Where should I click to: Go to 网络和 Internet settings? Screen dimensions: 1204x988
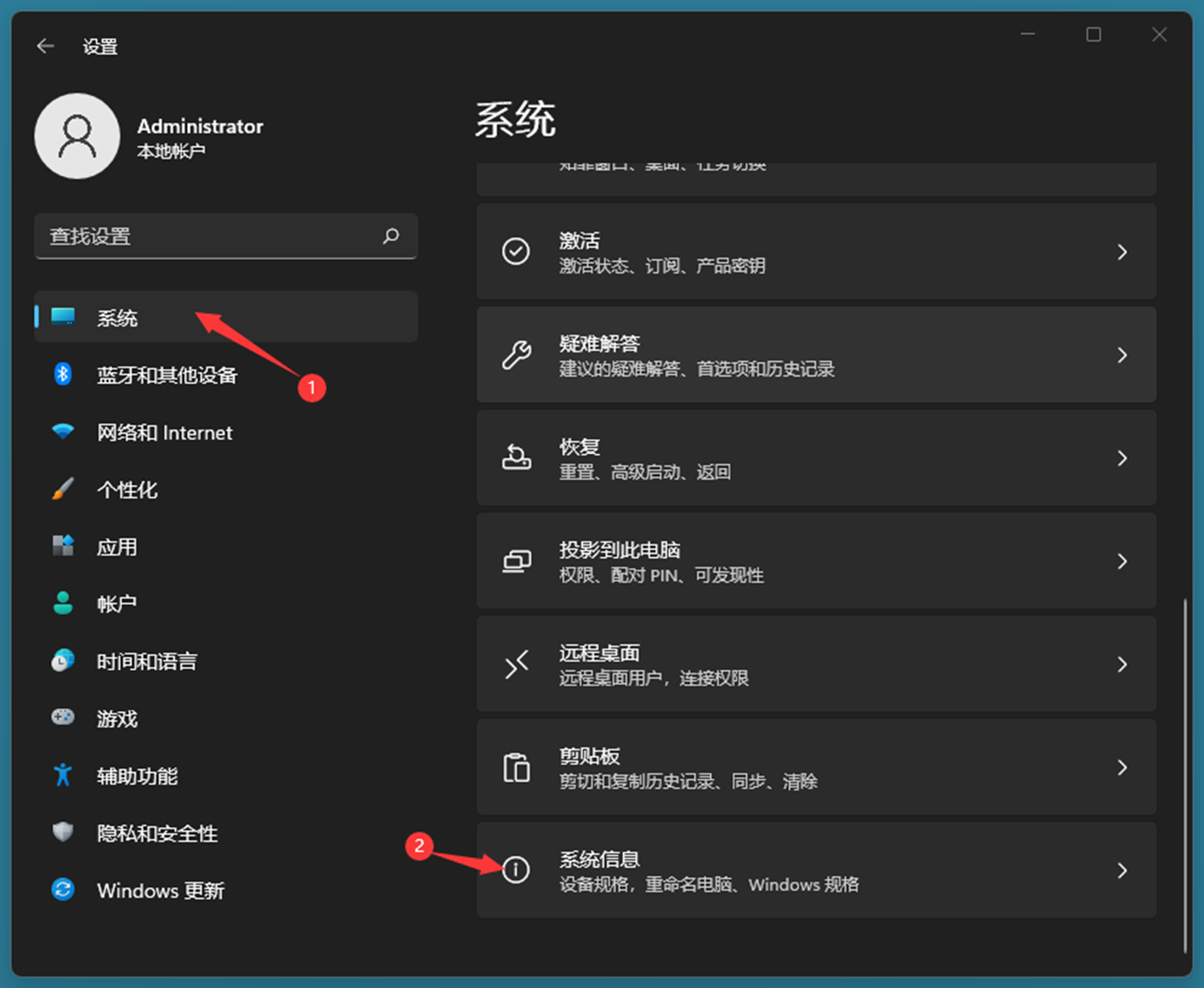[x=226, y=432]
